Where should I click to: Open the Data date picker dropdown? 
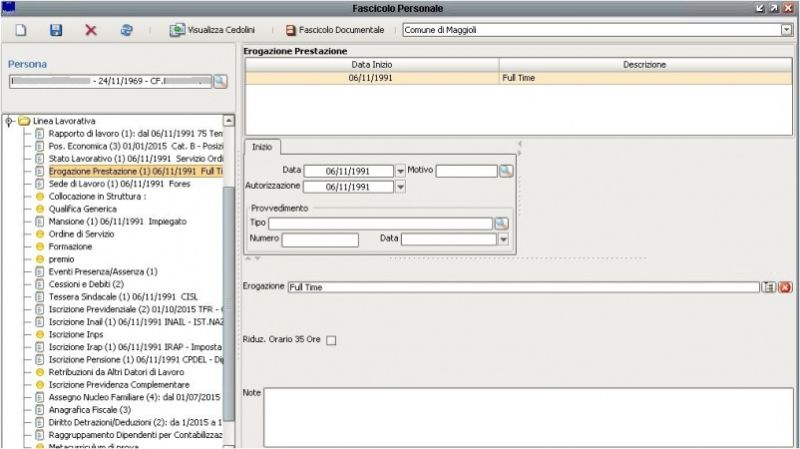click(x=401, y=171)
